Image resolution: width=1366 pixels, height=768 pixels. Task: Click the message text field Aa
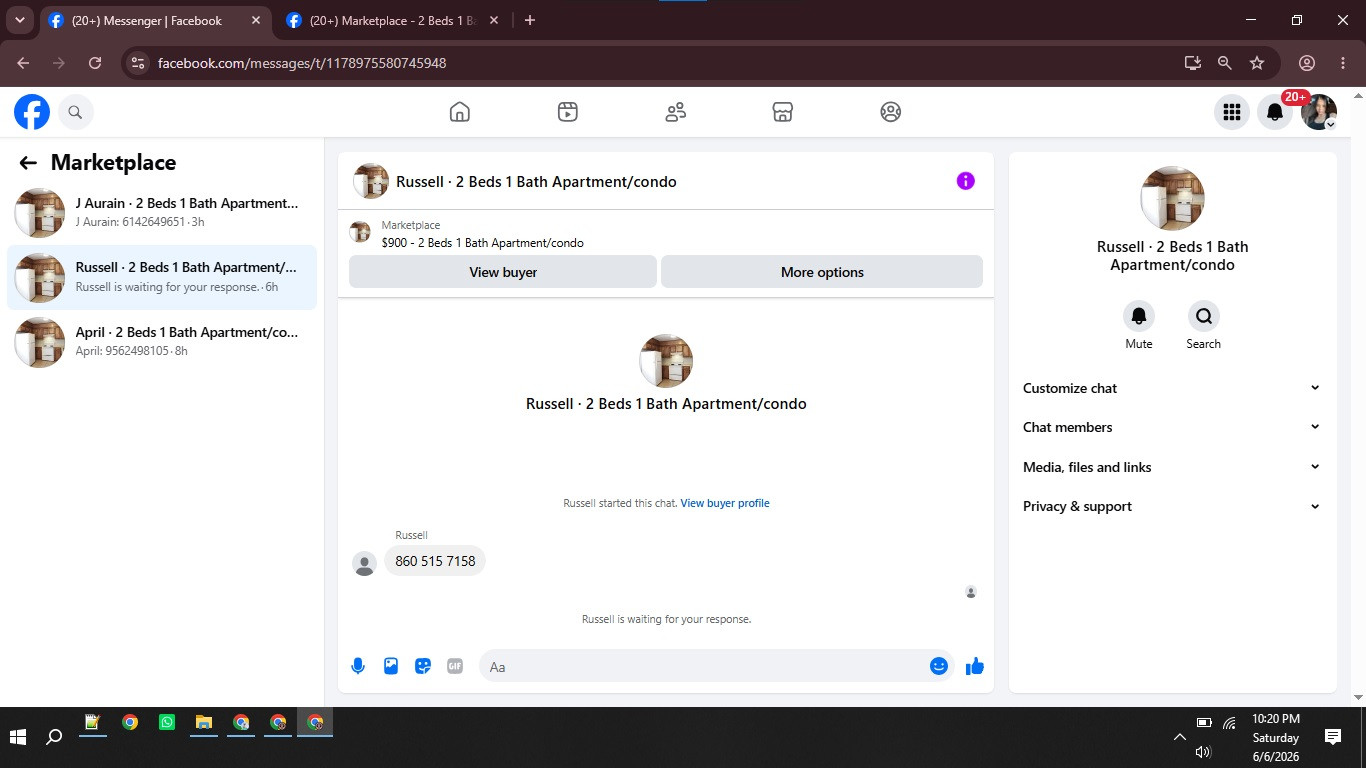(x=703, y=666)
